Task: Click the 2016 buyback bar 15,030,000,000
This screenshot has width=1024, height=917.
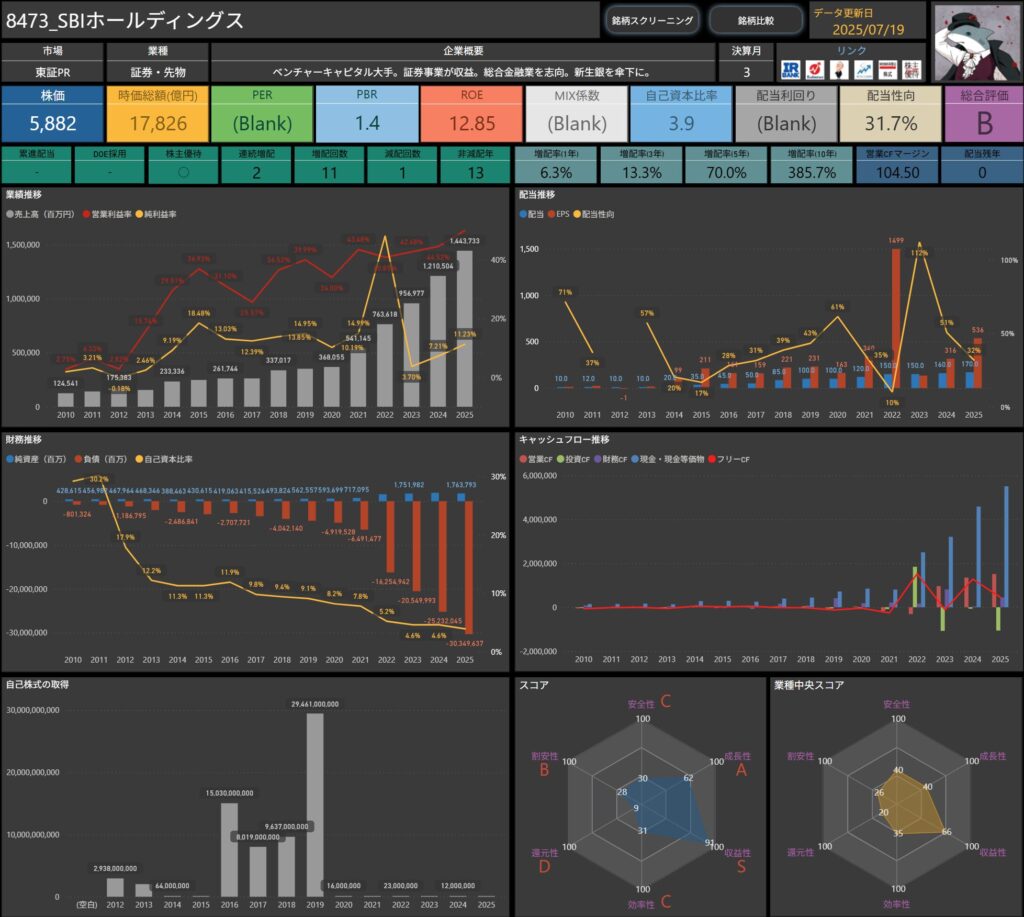Action: (229, 850)
